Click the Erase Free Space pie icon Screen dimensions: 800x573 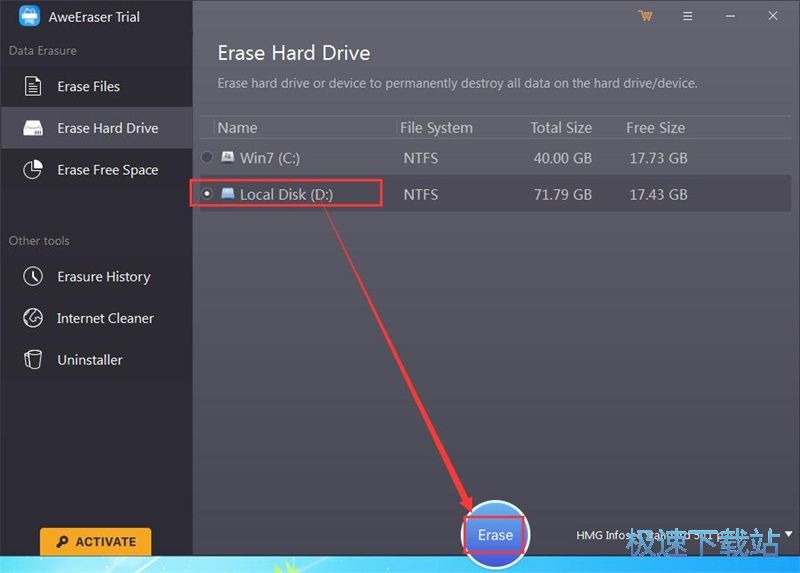33,169
